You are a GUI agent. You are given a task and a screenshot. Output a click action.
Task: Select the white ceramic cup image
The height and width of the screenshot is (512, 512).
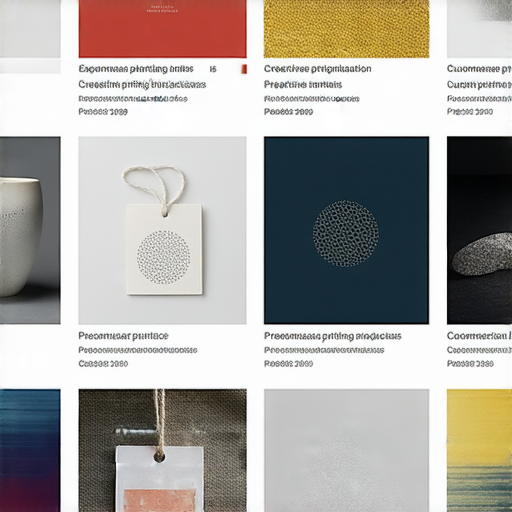tap(30, 230)
